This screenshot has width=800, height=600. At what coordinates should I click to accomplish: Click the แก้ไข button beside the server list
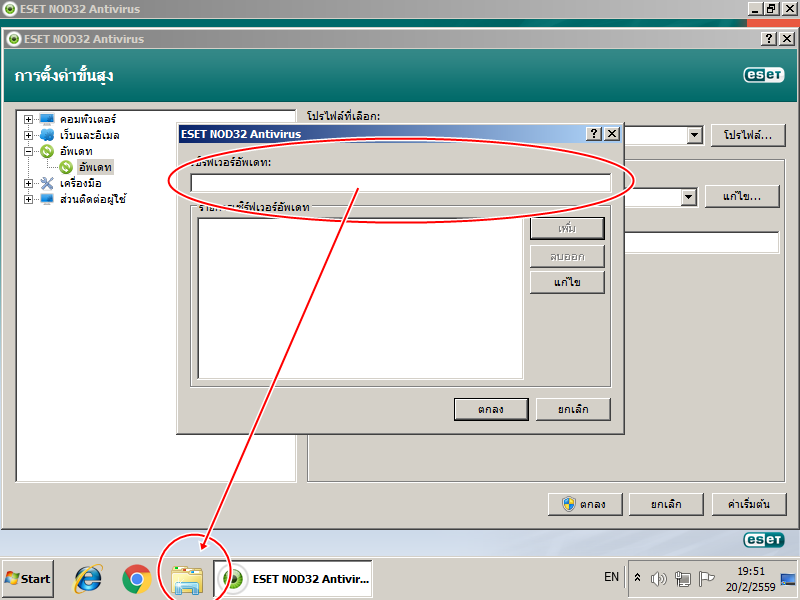click(567, 282)
